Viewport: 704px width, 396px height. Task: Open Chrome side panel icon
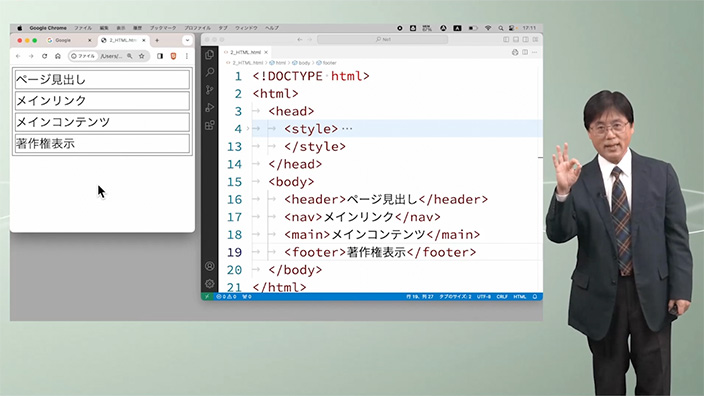pyautogui.click(x=160, y=56)
